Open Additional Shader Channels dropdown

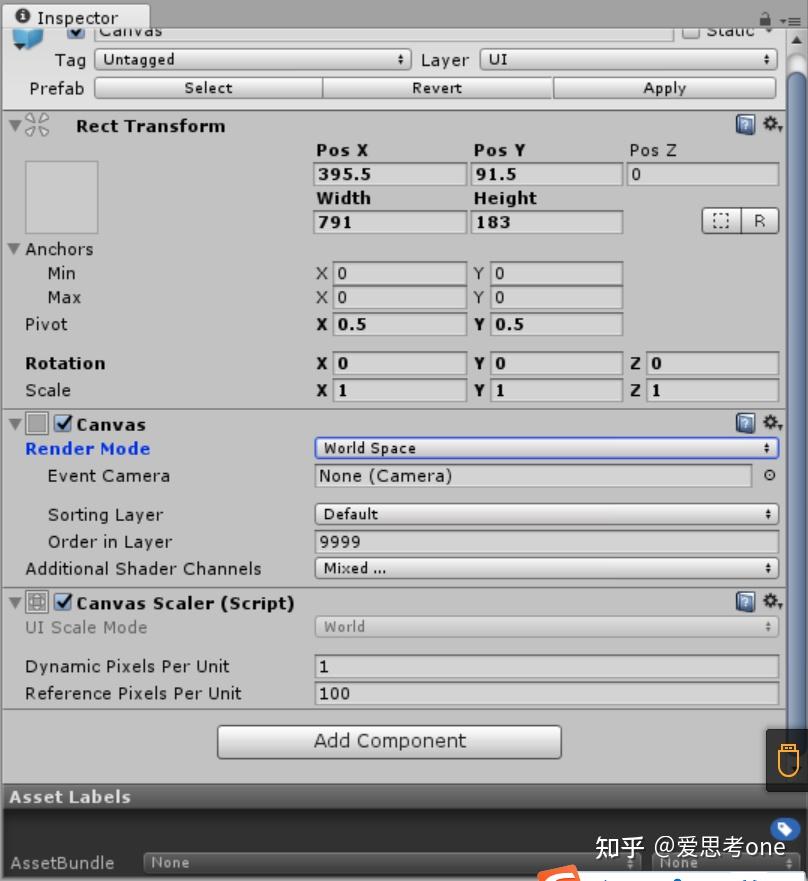tap(546, 568)
